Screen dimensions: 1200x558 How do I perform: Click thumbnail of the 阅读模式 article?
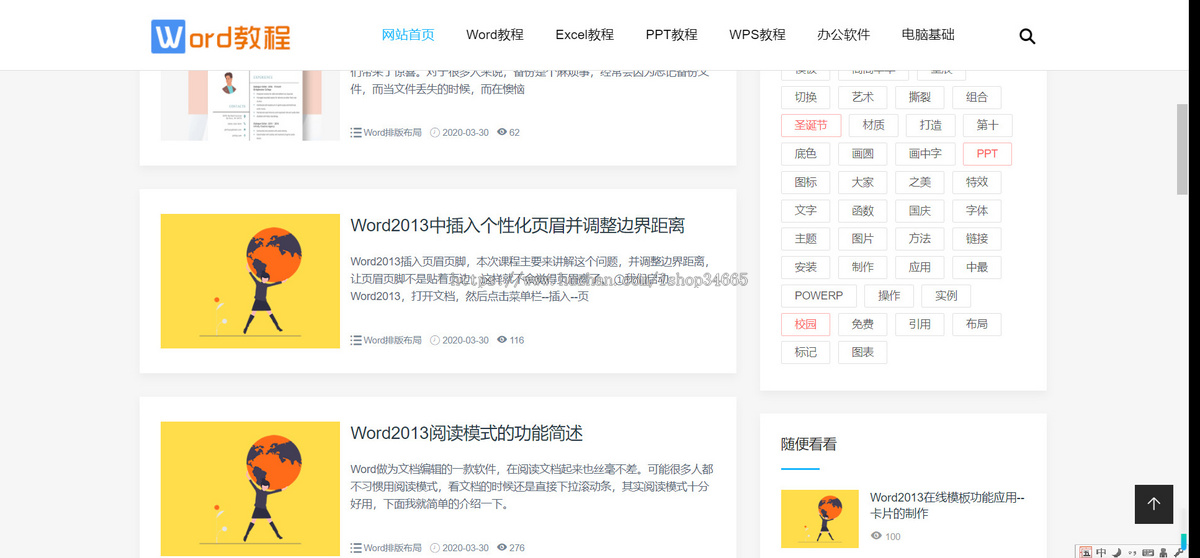[x=250, y=489]
